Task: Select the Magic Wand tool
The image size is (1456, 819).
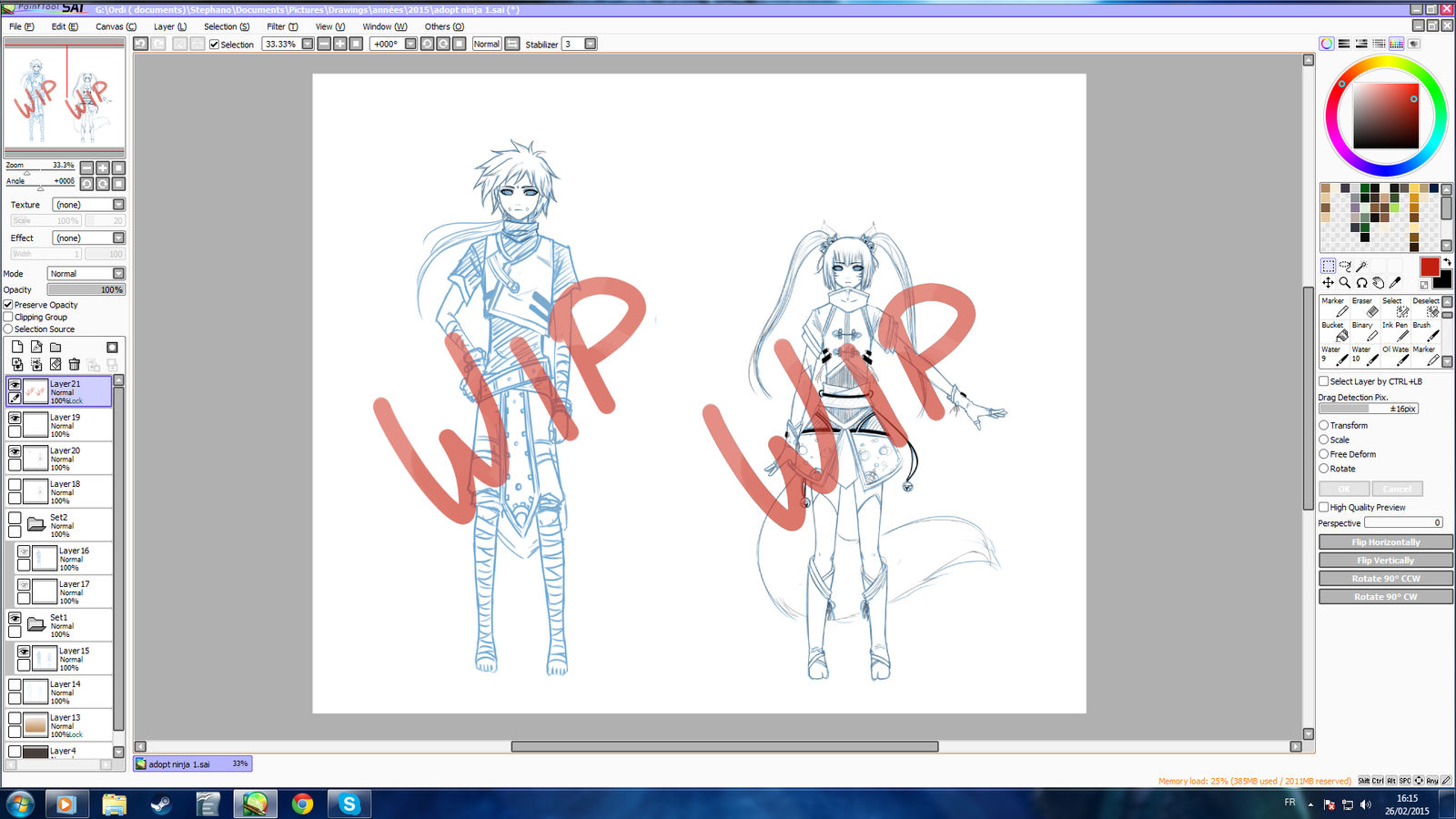Action: [x=1361, y=266]
